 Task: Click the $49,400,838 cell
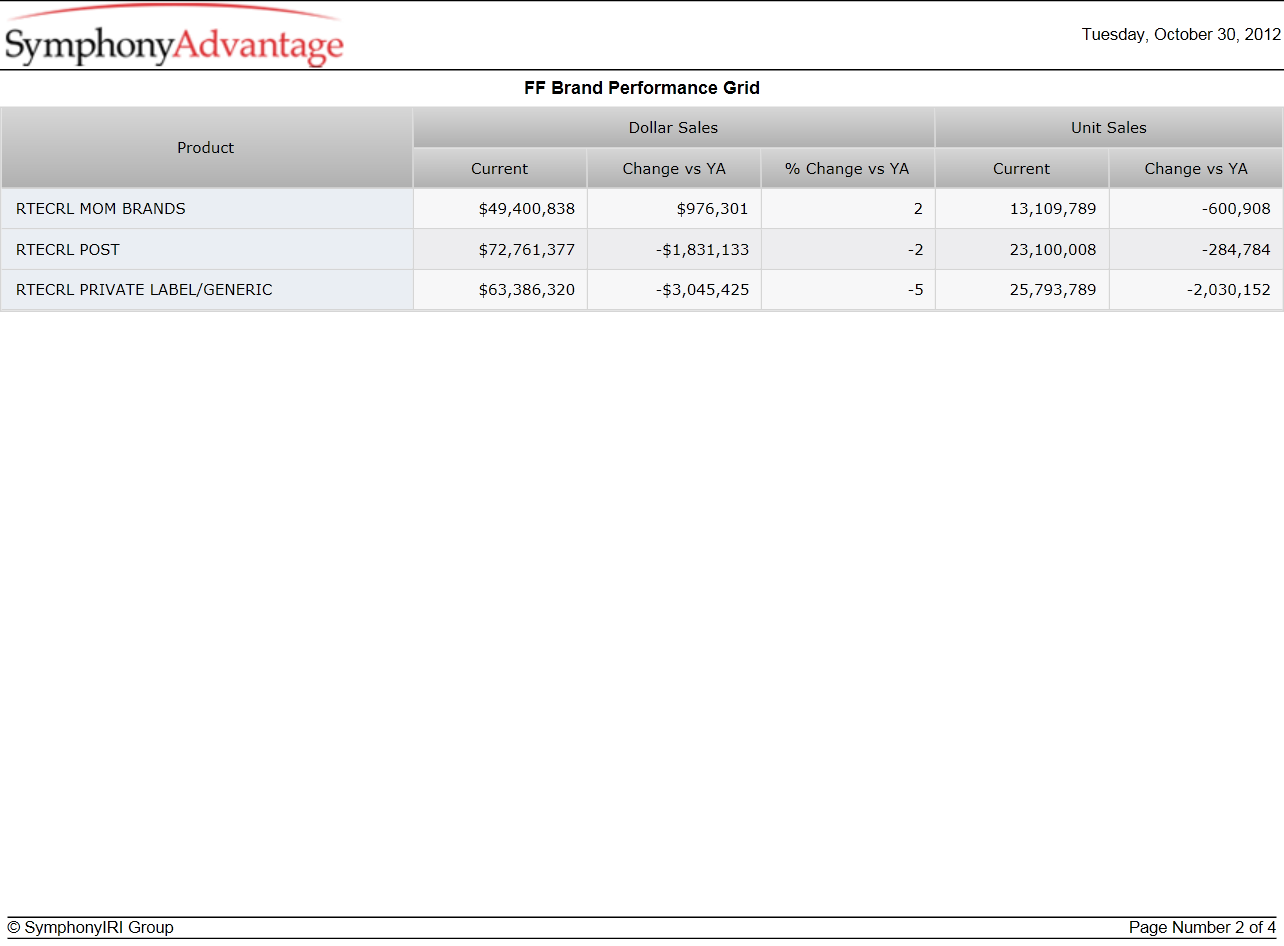[500, 209]
